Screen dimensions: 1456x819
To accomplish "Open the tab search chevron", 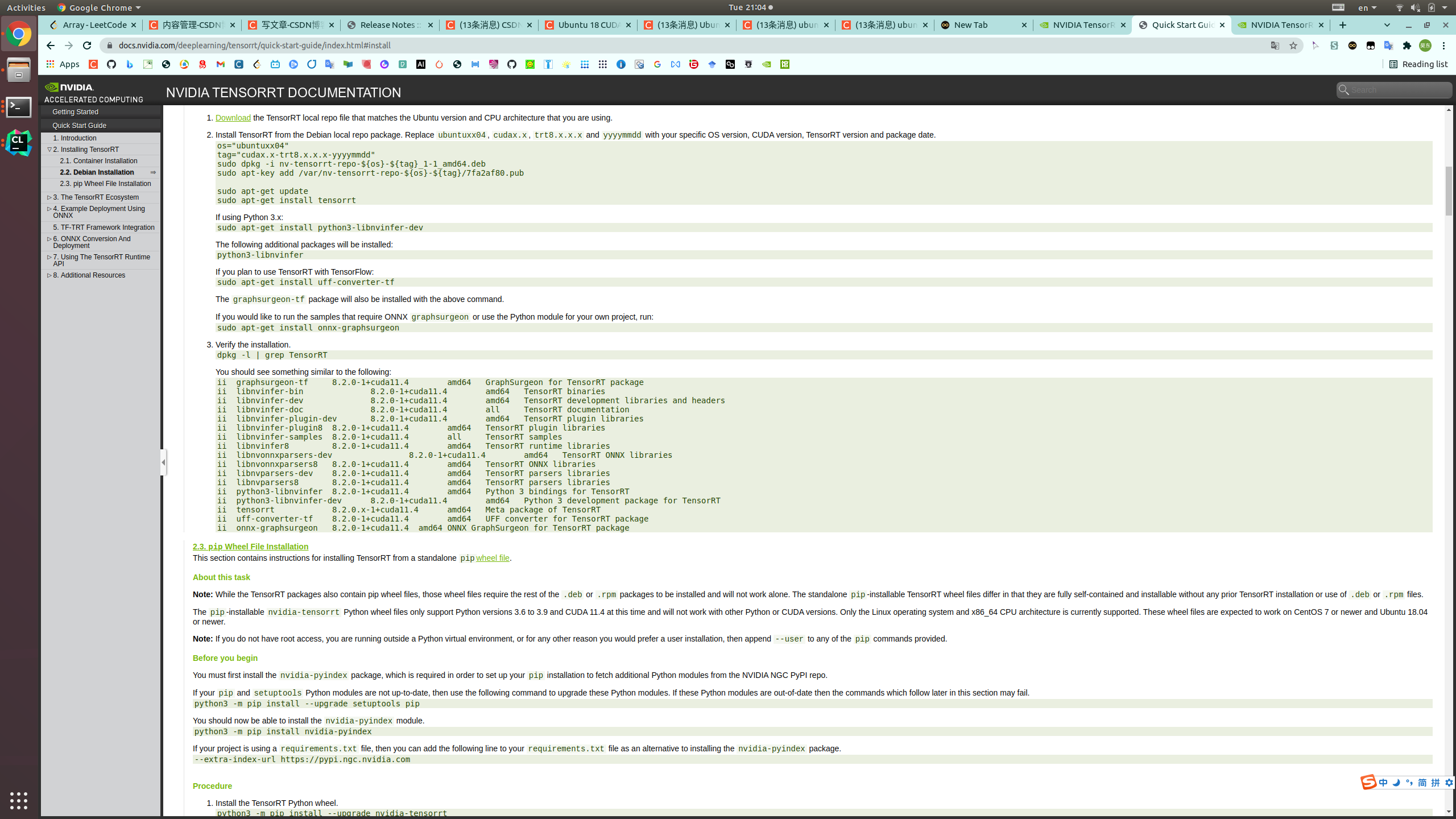I will [x=1387, y=25].
